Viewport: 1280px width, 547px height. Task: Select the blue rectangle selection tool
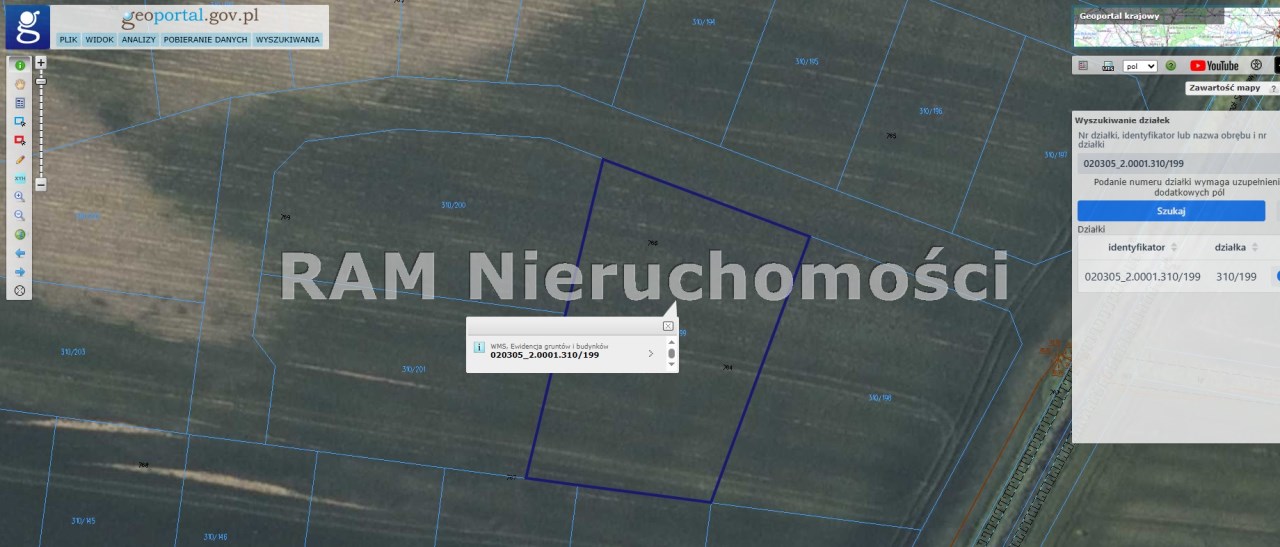pos(19,122)
